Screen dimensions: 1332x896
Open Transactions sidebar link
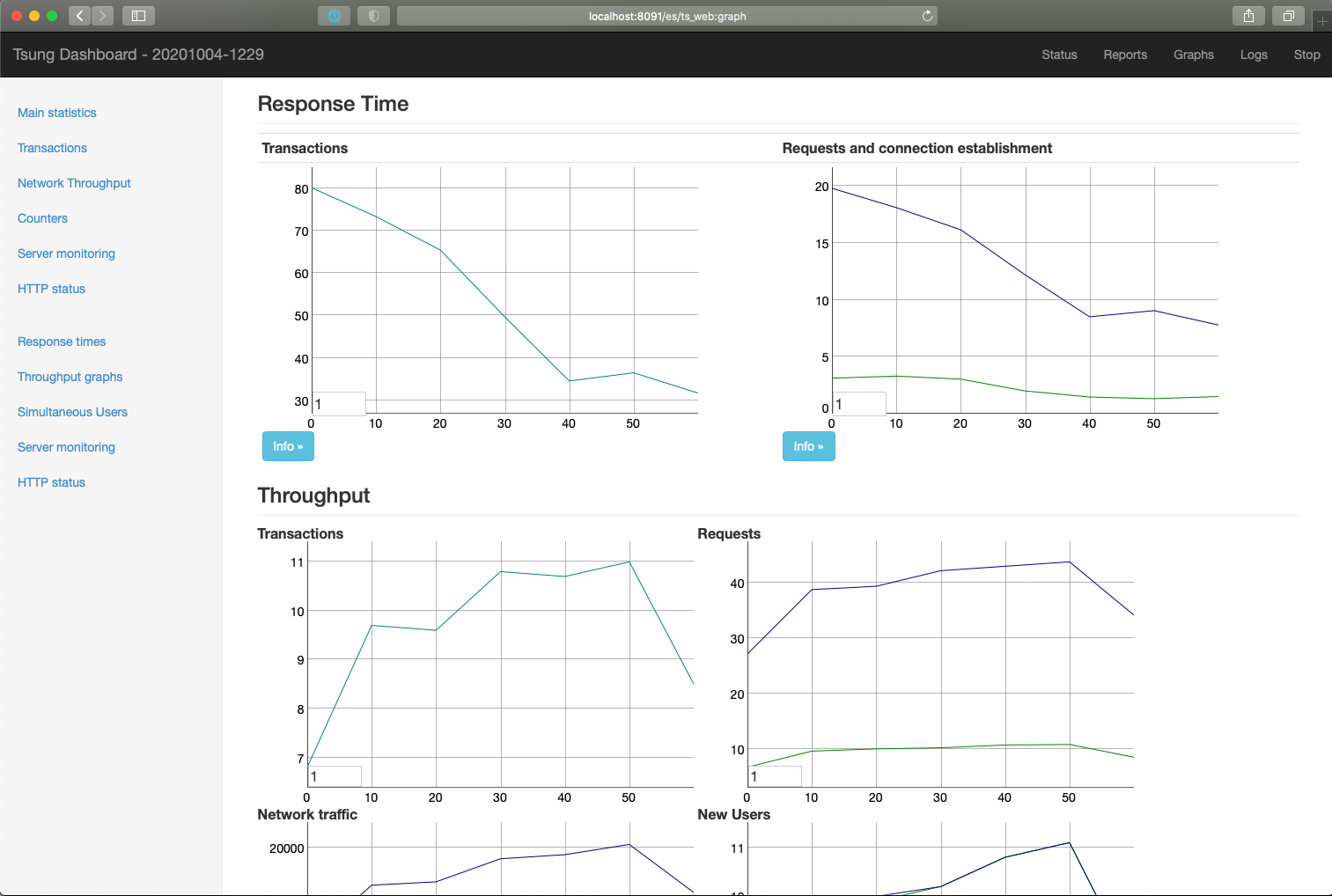(x=52, y=148)
